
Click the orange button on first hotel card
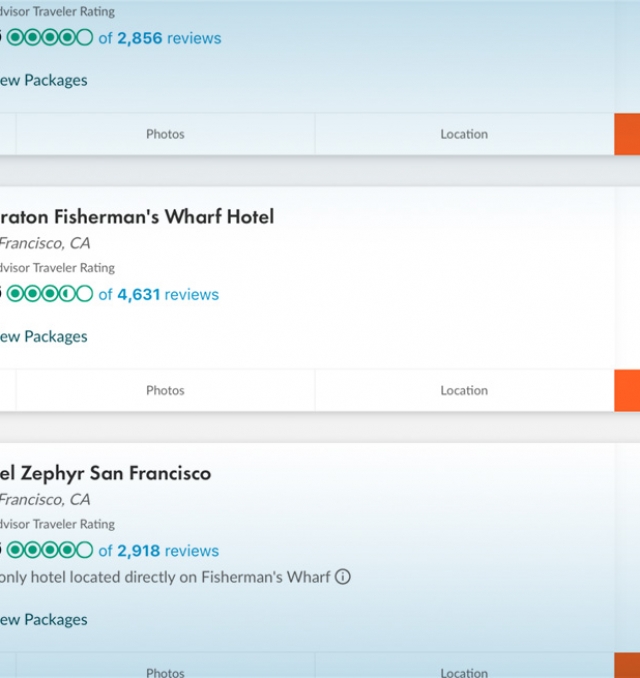627,134
